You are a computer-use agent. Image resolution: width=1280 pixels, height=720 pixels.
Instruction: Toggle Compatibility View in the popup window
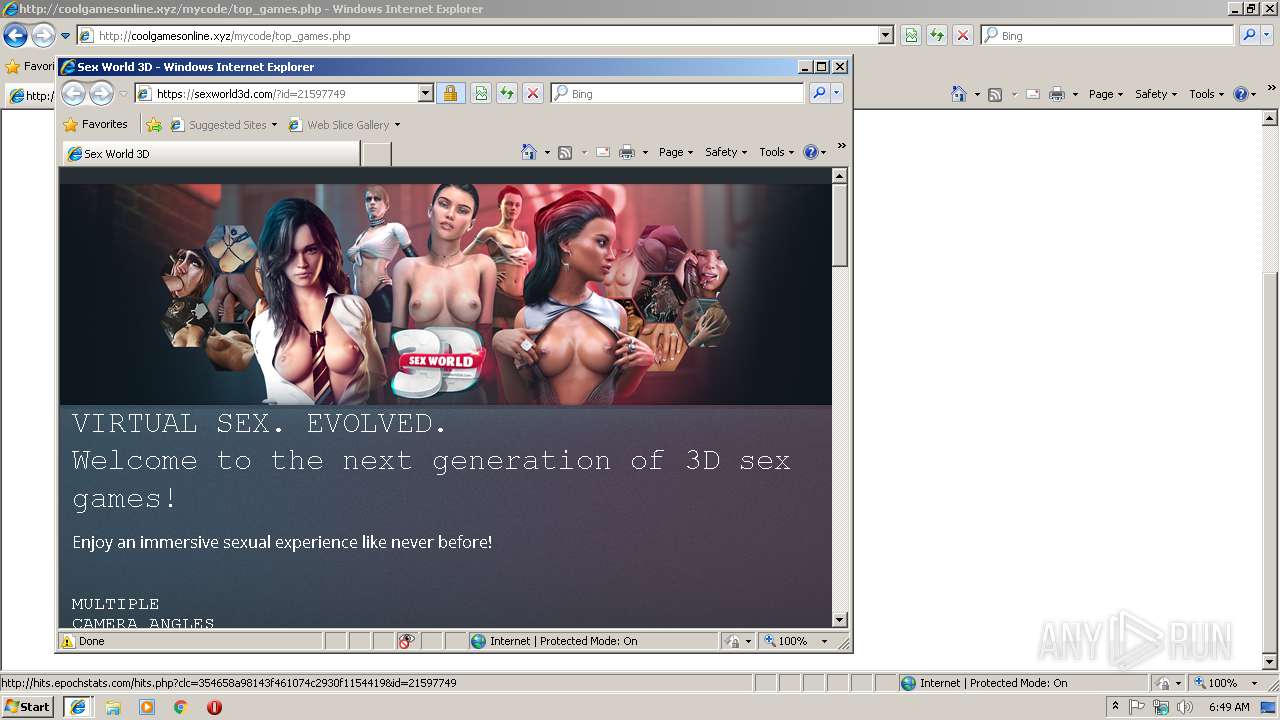tap(481, 94)
